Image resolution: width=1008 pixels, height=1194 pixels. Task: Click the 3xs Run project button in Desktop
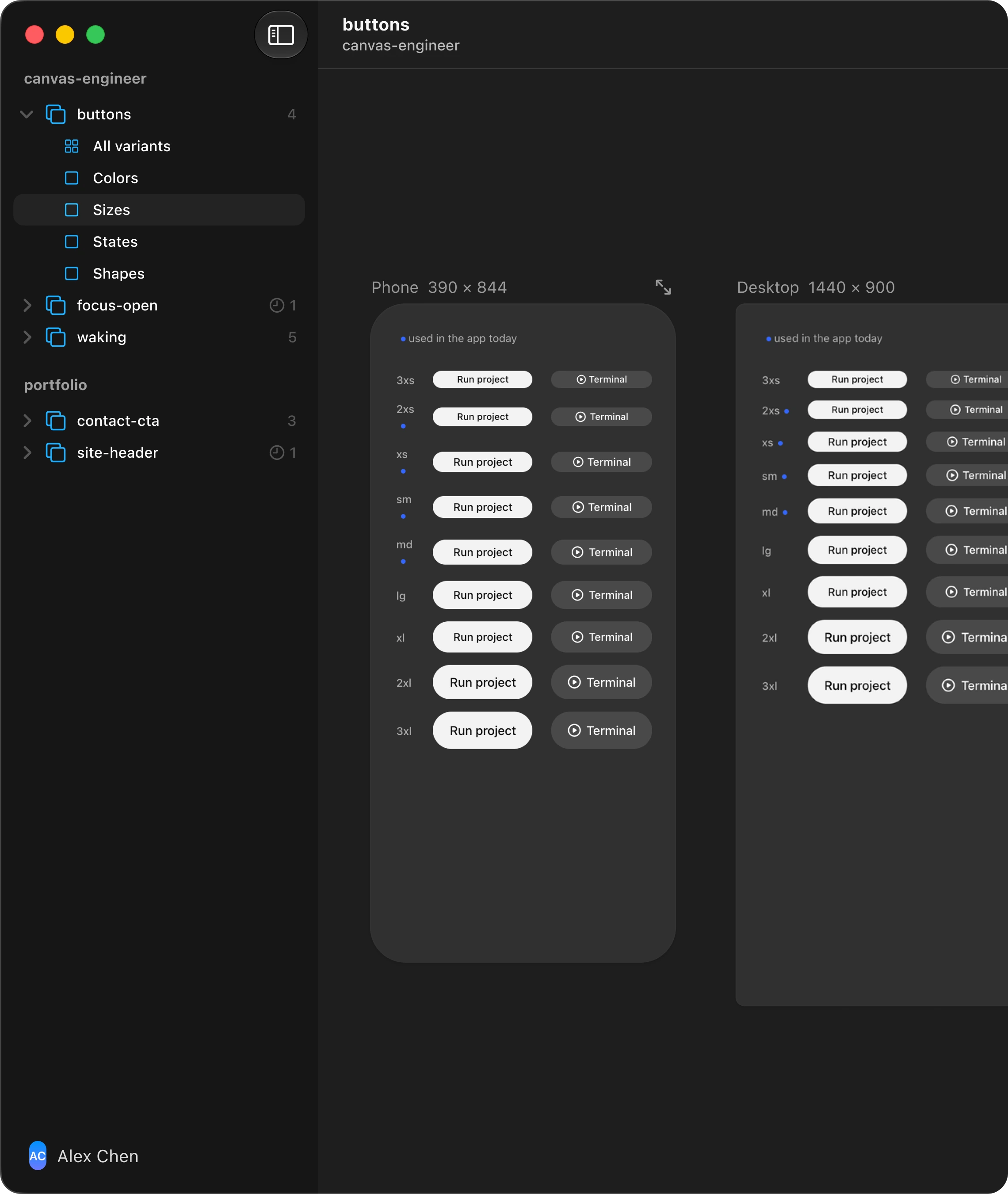857,379
